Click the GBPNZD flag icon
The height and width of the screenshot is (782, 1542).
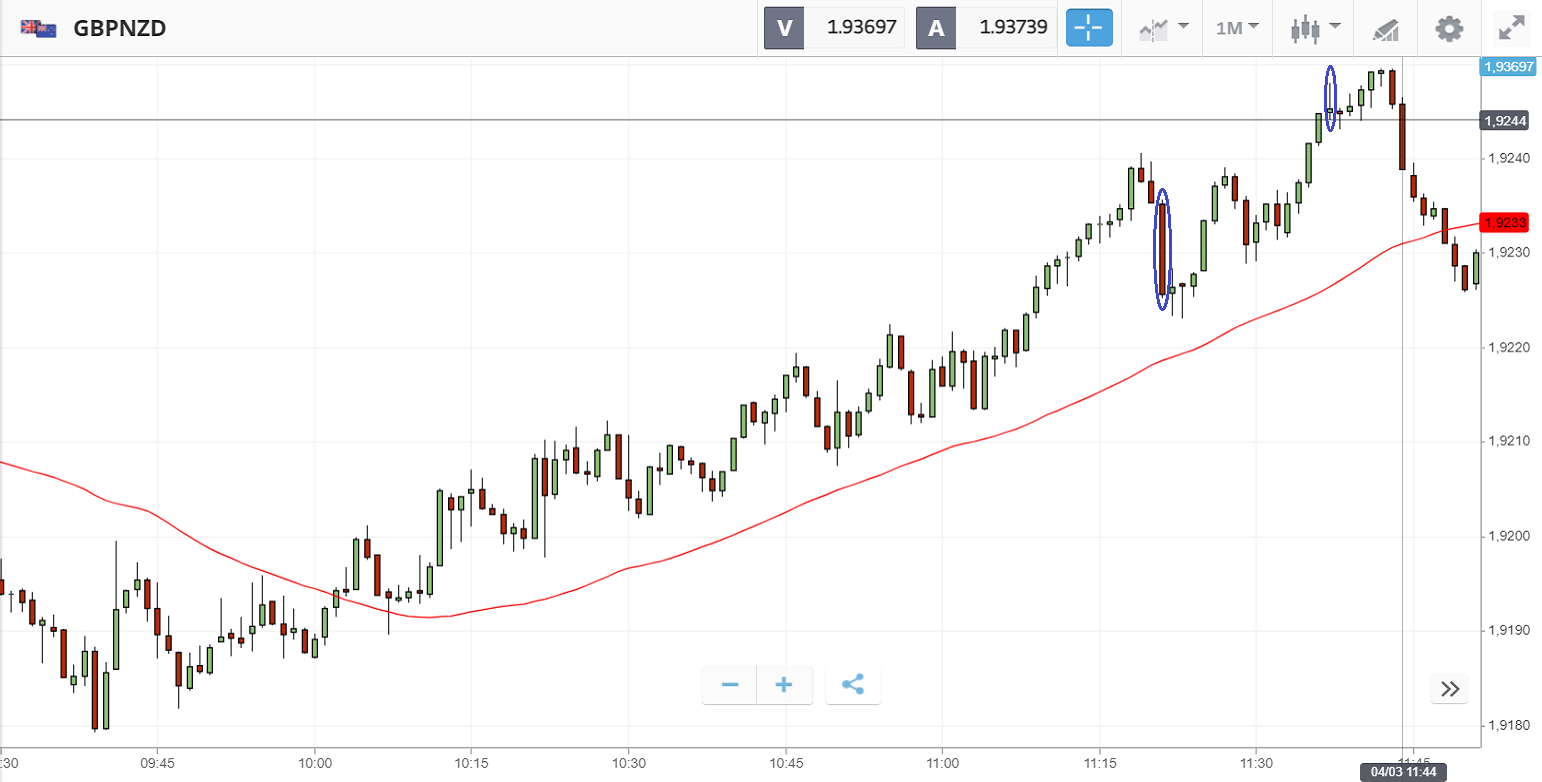(38, 28)
